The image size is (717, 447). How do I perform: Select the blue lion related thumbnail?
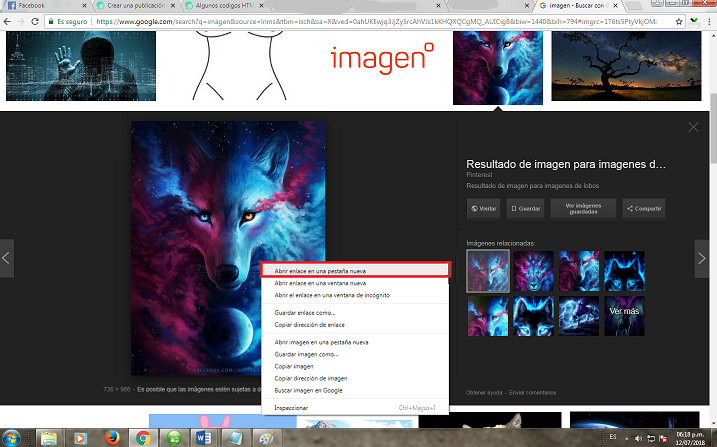coord(533,271)
